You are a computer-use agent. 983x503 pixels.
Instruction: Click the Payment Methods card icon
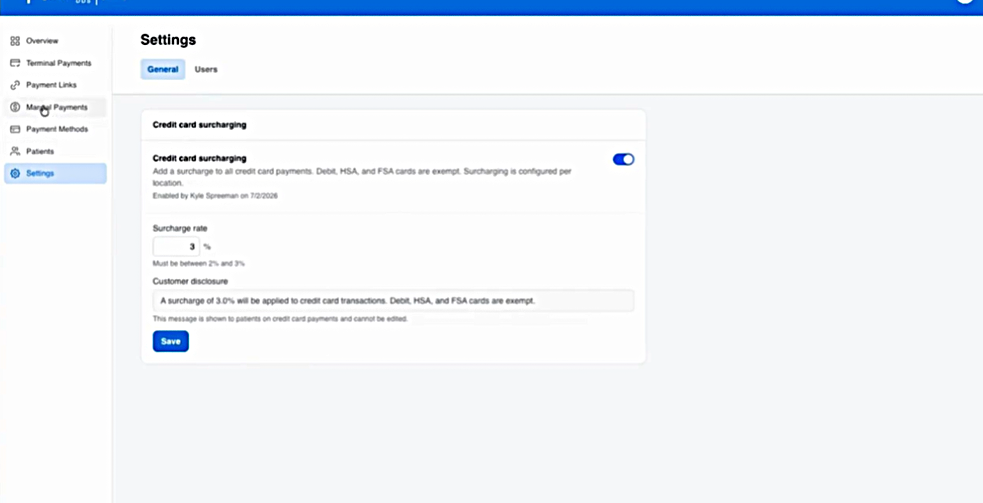pos(15,129)
